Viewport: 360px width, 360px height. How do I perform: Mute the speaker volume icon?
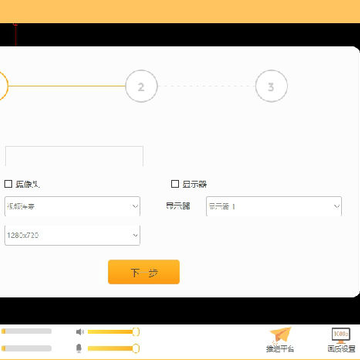point(80,332)
